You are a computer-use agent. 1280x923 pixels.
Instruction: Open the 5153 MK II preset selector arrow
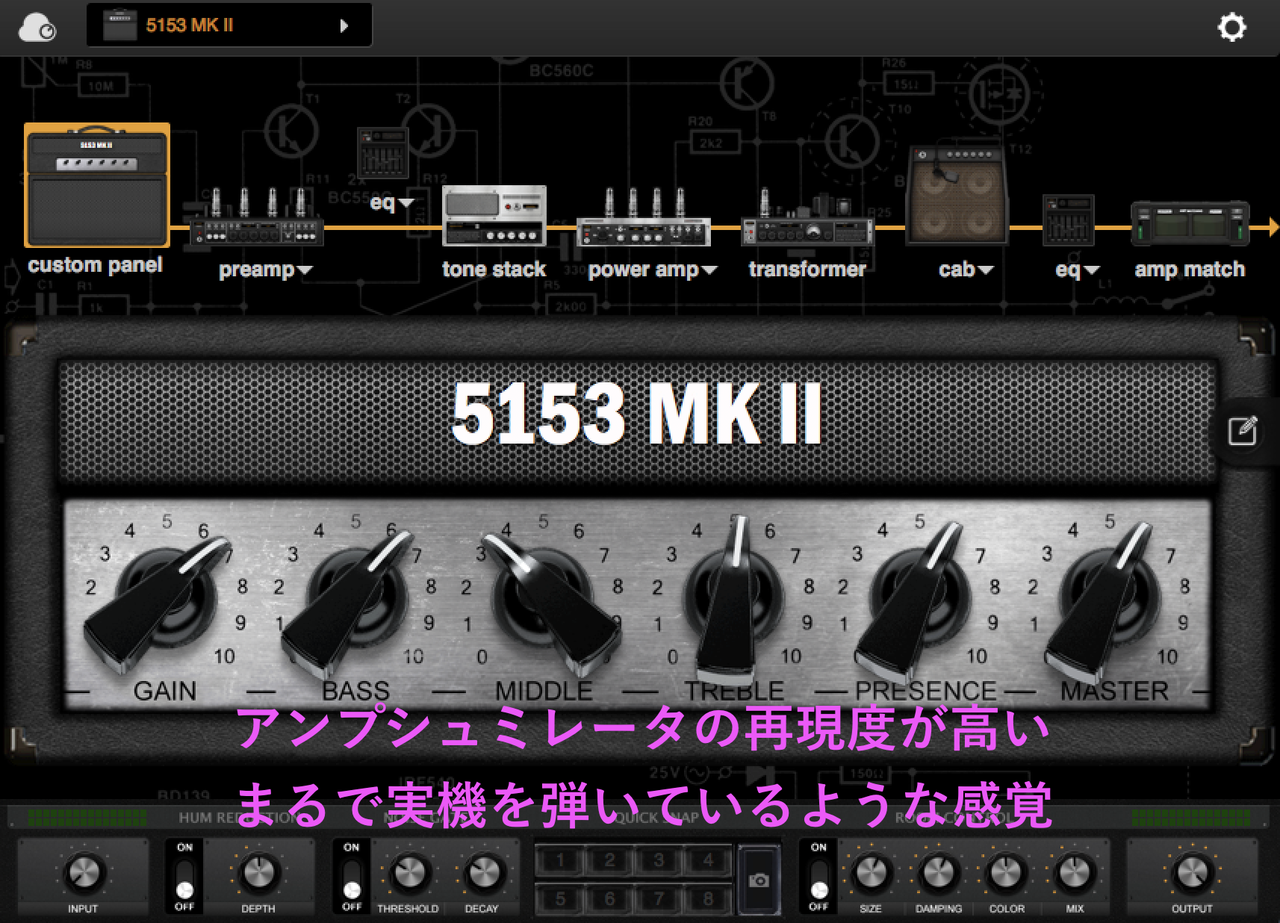(x=344, y=26)
